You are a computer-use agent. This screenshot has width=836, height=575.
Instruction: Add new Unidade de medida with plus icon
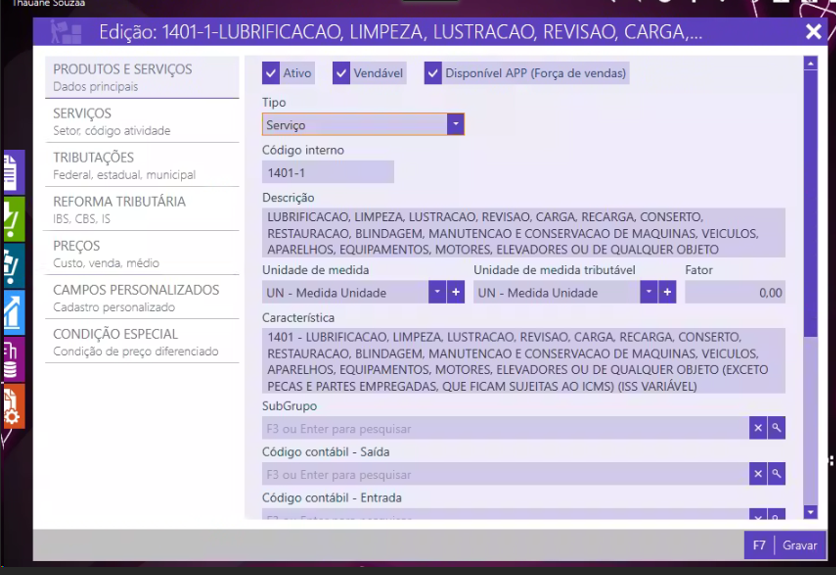point(456,292)
